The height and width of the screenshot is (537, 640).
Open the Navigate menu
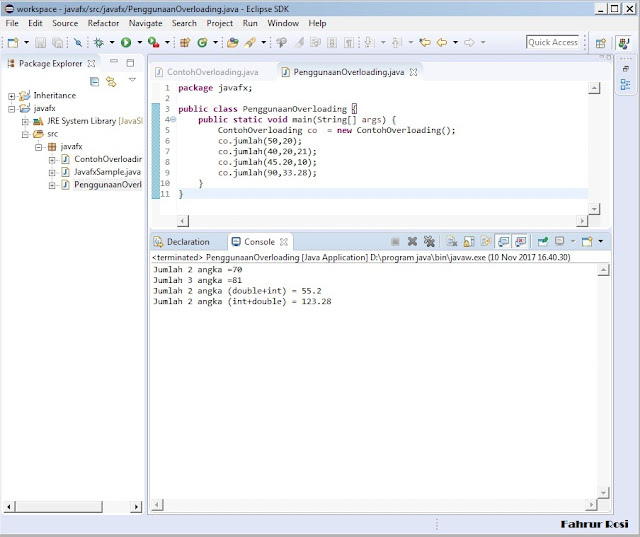[x=146, y=23]
